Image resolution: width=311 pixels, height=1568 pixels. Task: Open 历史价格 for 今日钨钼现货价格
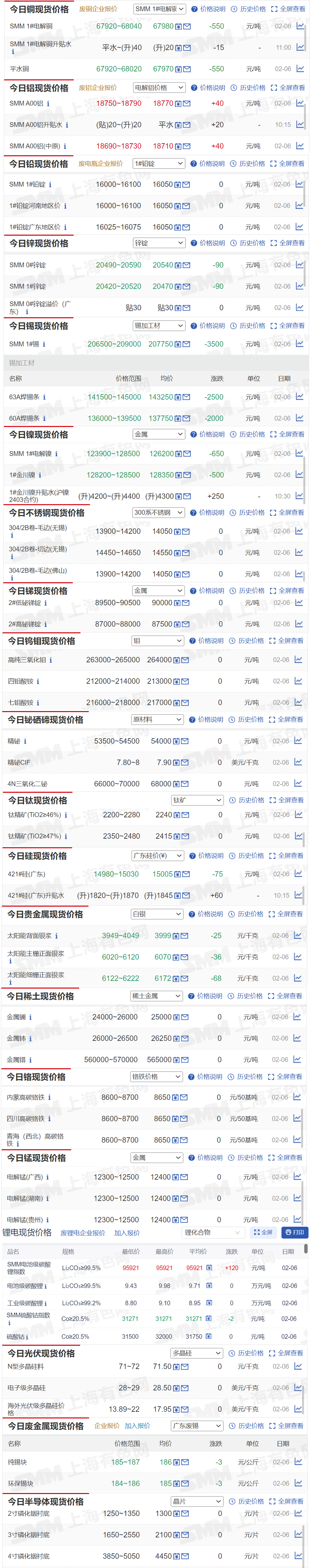pos(247,641)
